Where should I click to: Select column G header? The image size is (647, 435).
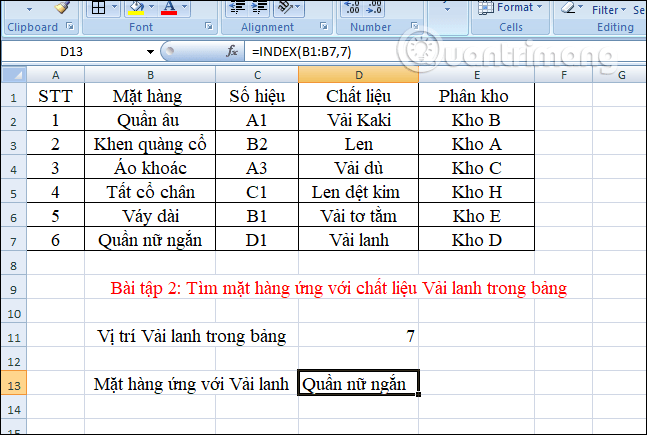621,75
